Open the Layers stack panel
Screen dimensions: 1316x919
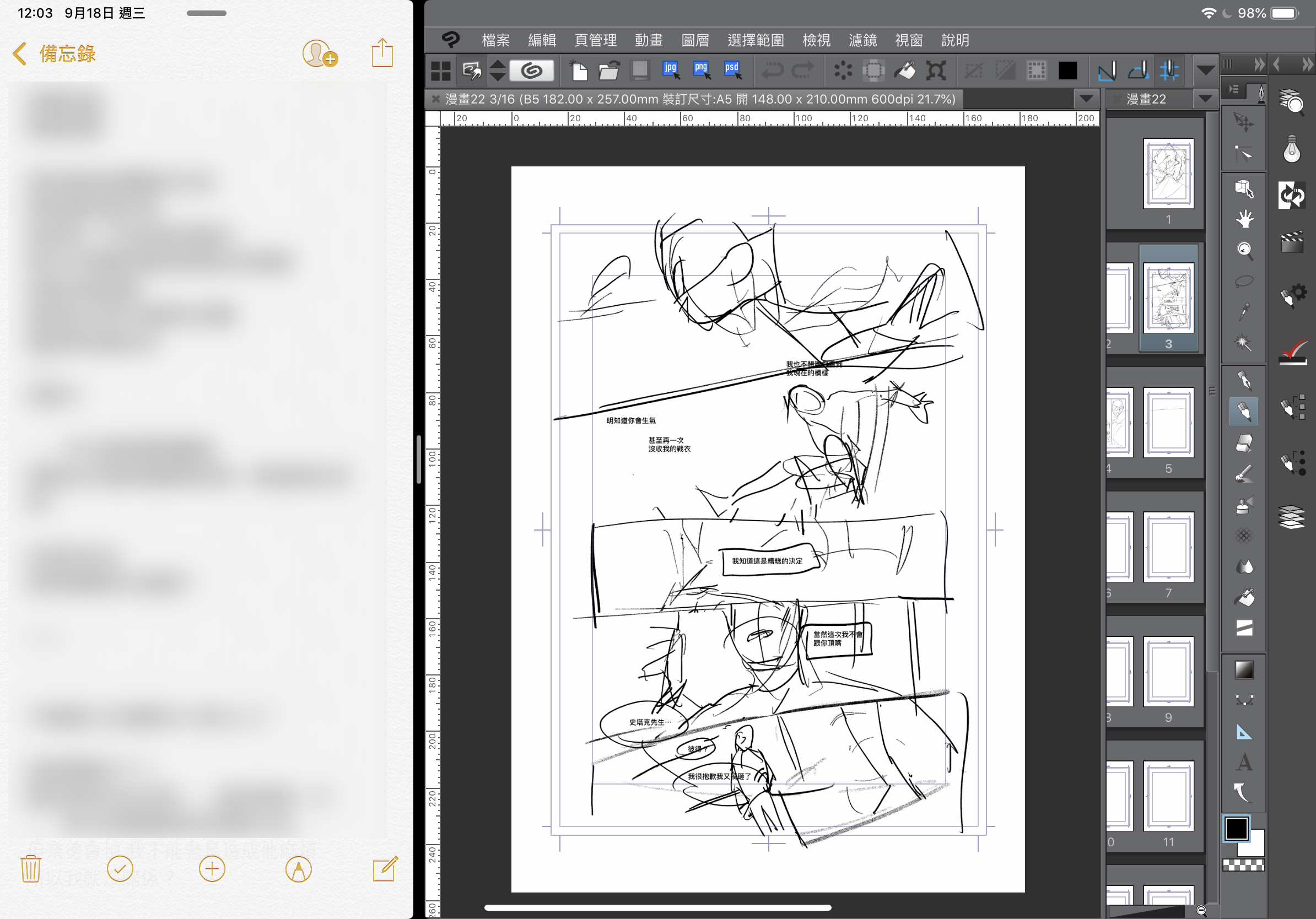click(1292, 516)
